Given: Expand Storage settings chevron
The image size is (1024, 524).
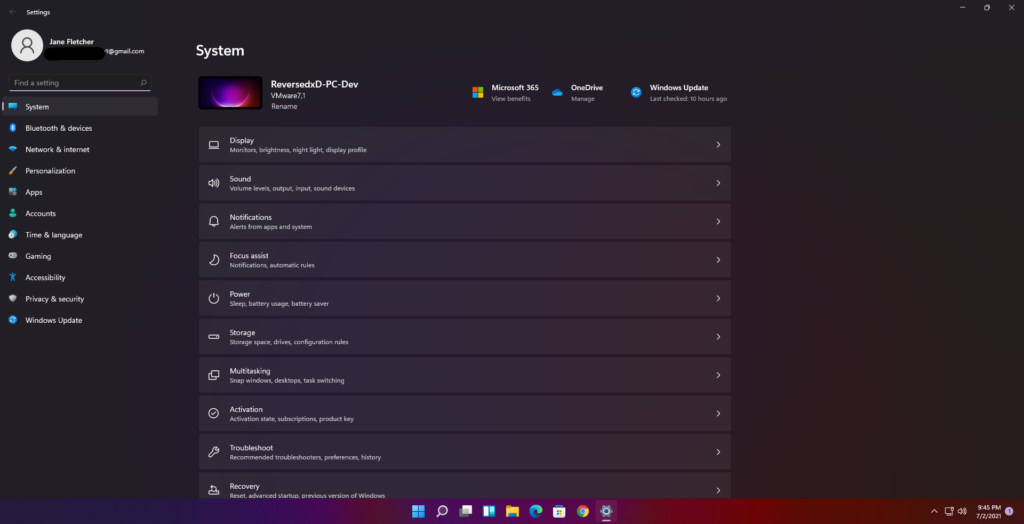Looking at the screenshot, I should point(718,336).
